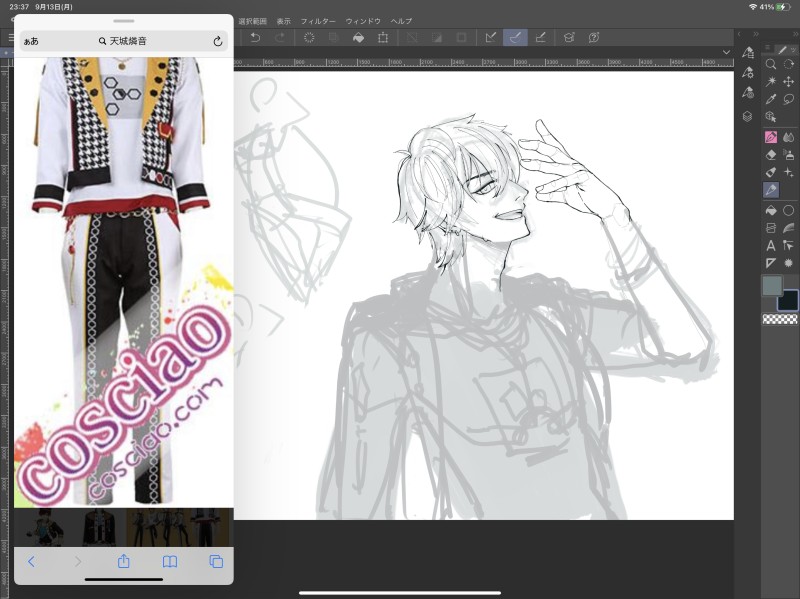This screenshot has height=599, width=800.
Task: Open the Layer palette stack icon
Action: pyautogui.click(x=747, y=116)
